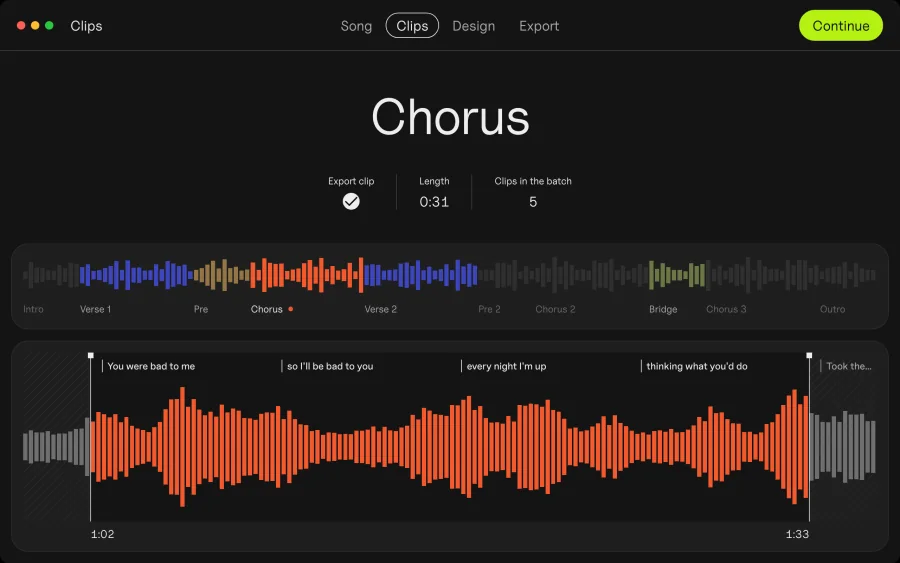
Task: Click the 'Clips in the batch' label
Action: 533,181
